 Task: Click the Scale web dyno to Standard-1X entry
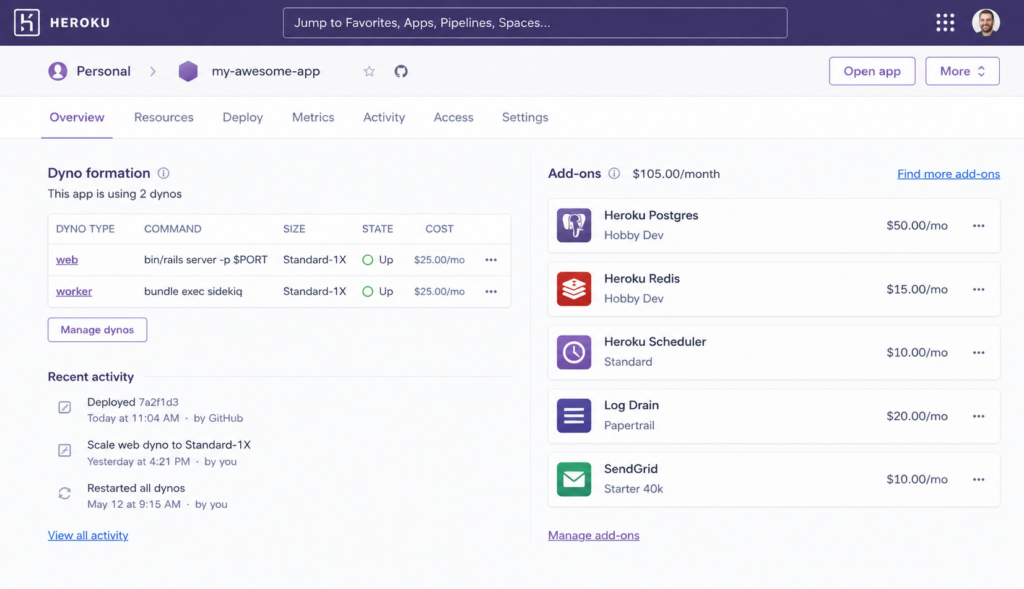tap(169, 445)
